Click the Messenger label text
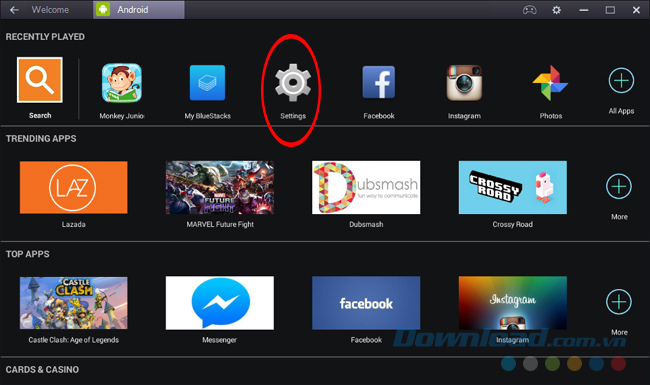This screenshot has width=650, height=385. pos(219,340)
